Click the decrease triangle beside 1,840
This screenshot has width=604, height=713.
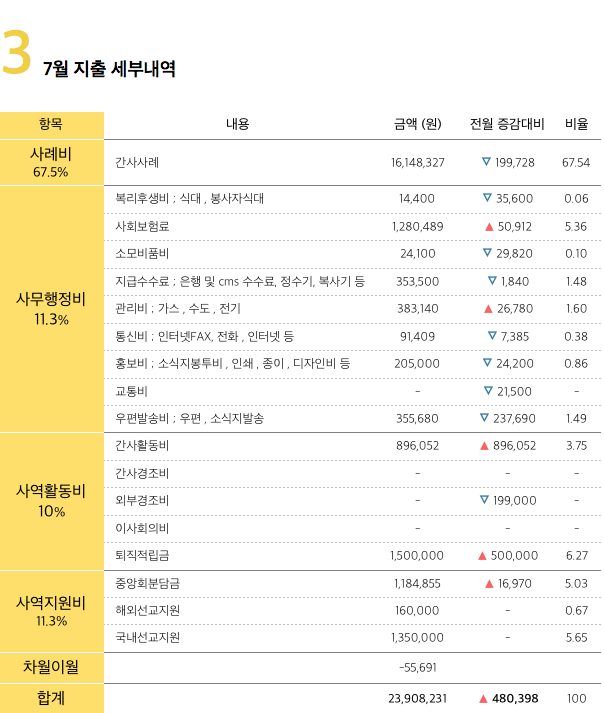point(492,281)
